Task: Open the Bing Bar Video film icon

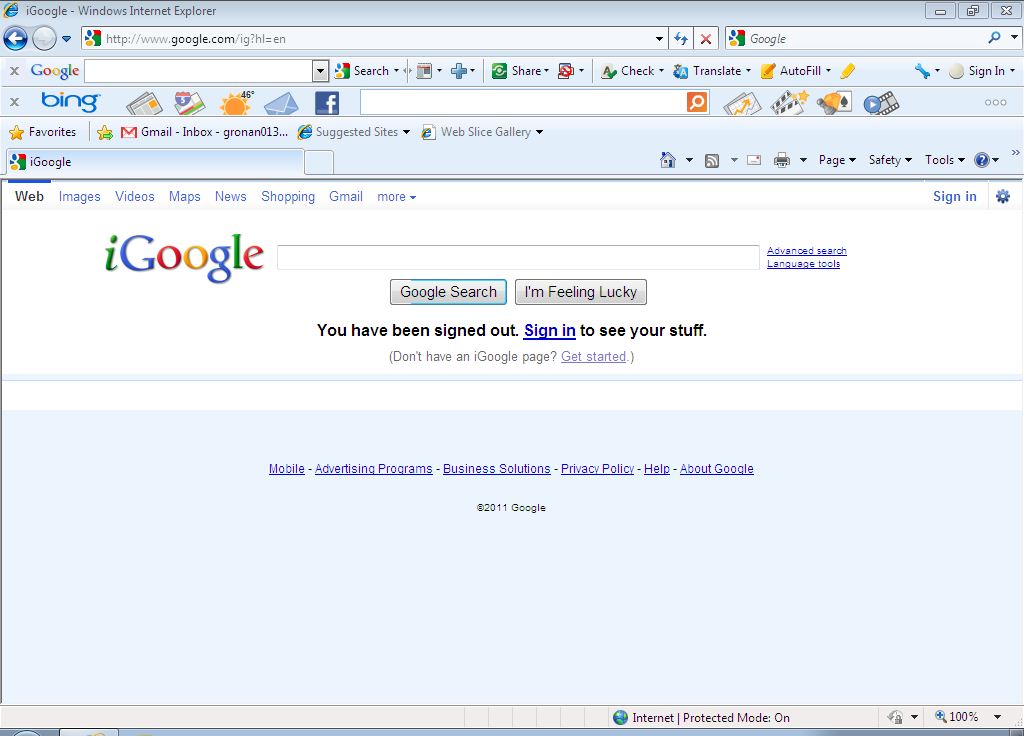Action: (x=881, y=103)
